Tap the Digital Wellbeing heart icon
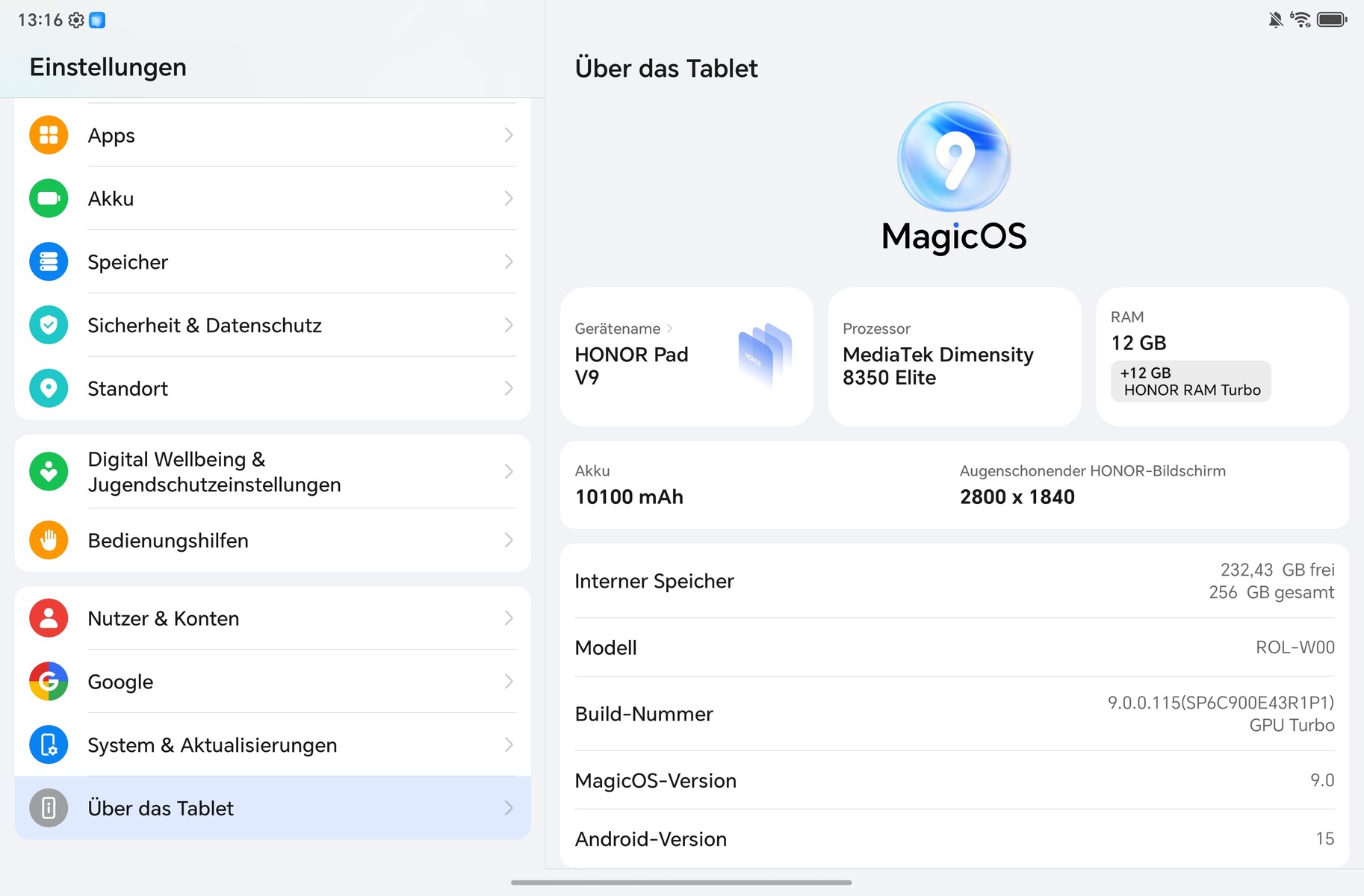1364x896 pixels. point(49,472)
